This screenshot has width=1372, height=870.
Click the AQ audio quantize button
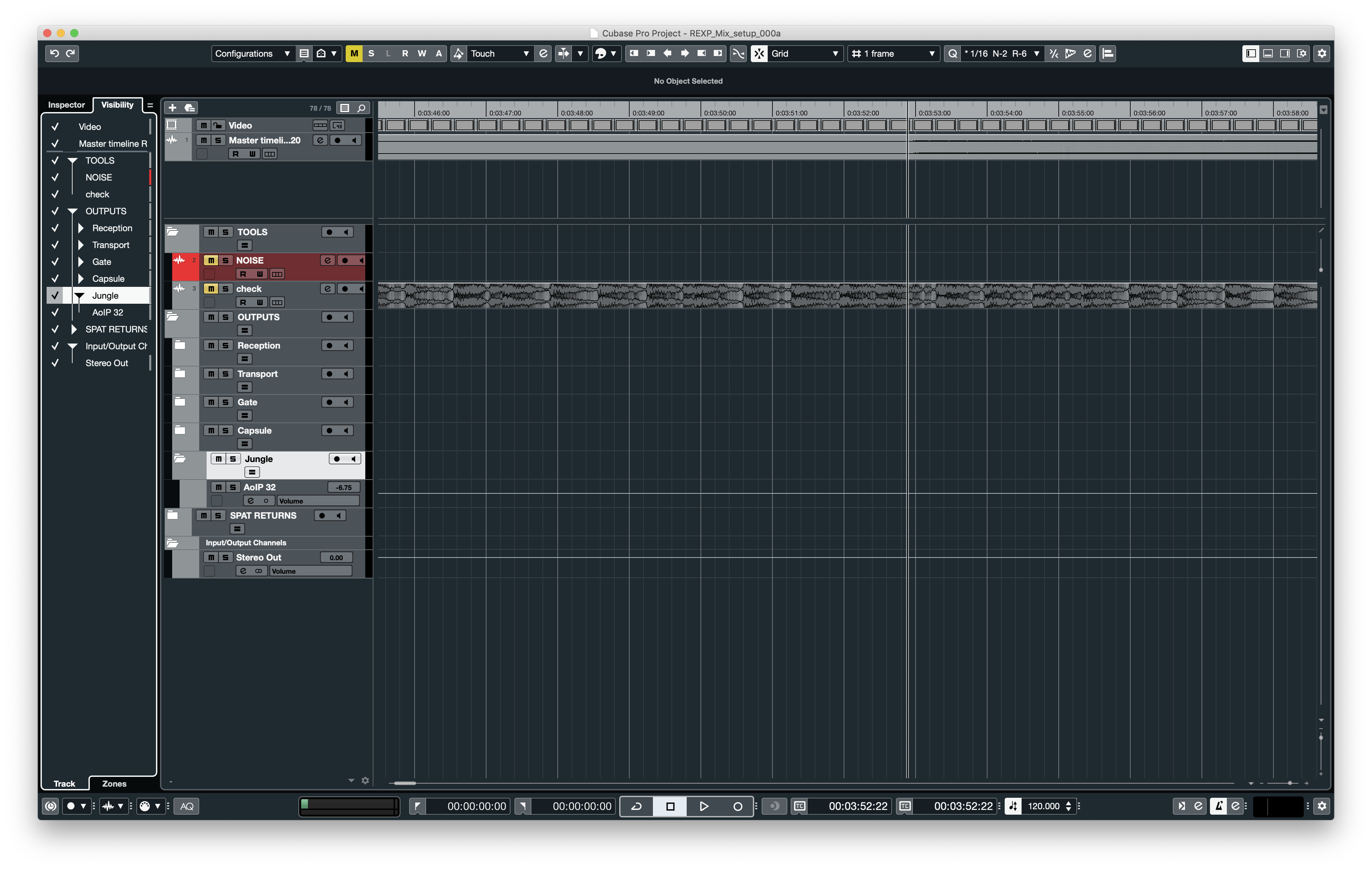[187, 806]
